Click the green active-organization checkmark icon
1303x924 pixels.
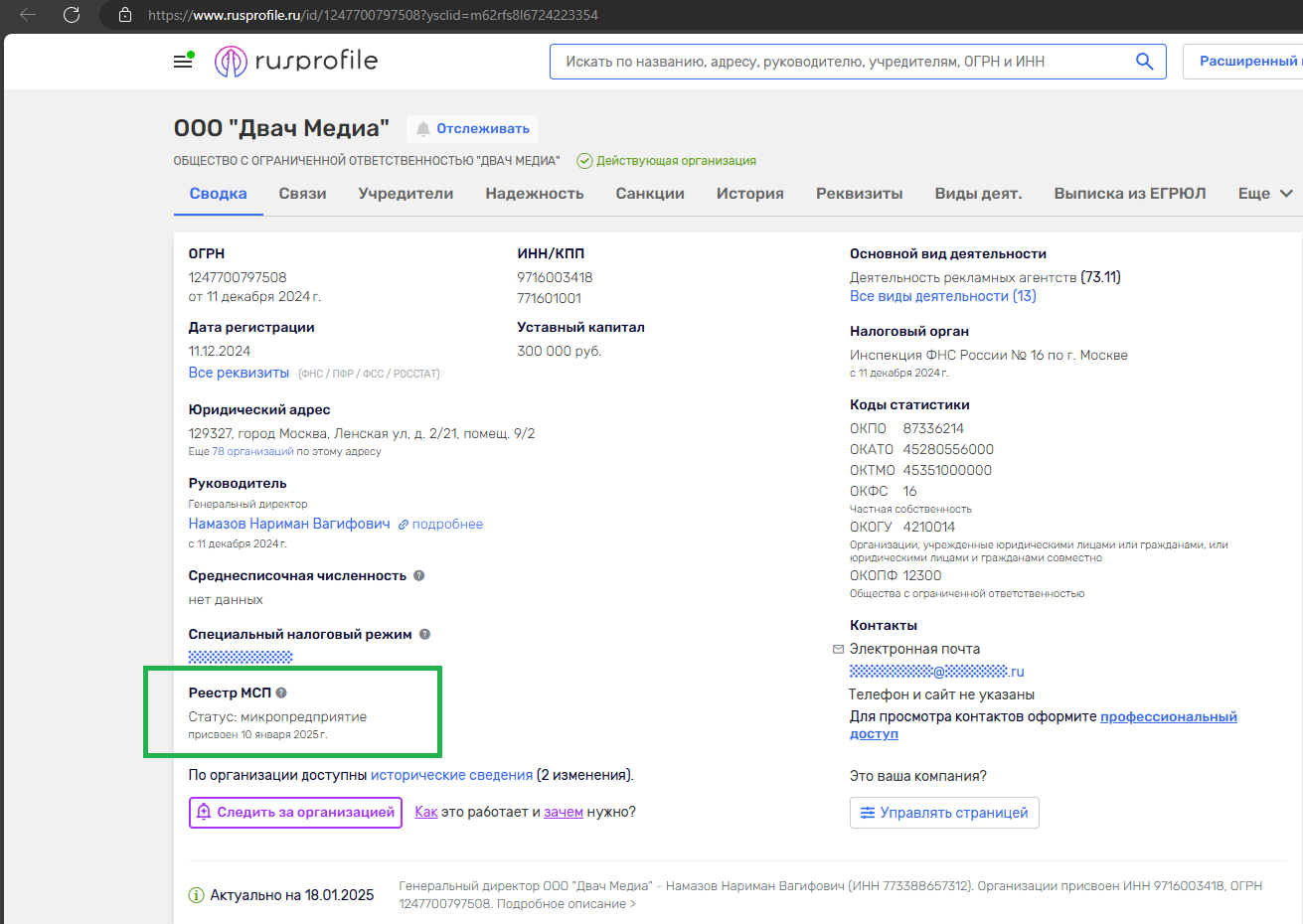coord(584,161)
